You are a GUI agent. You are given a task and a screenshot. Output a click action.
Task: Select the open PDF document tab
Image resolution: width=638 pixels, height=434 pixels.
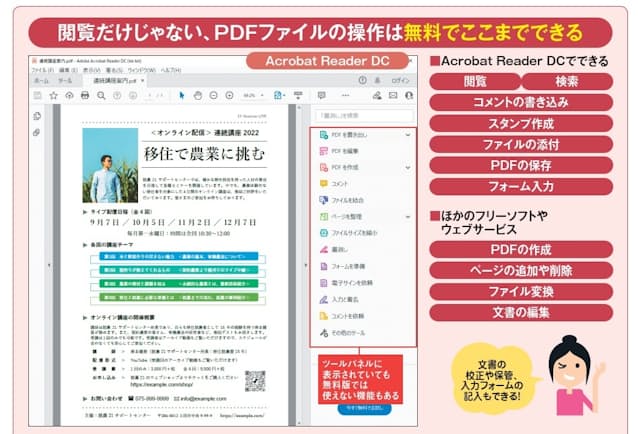coord(114,81)
